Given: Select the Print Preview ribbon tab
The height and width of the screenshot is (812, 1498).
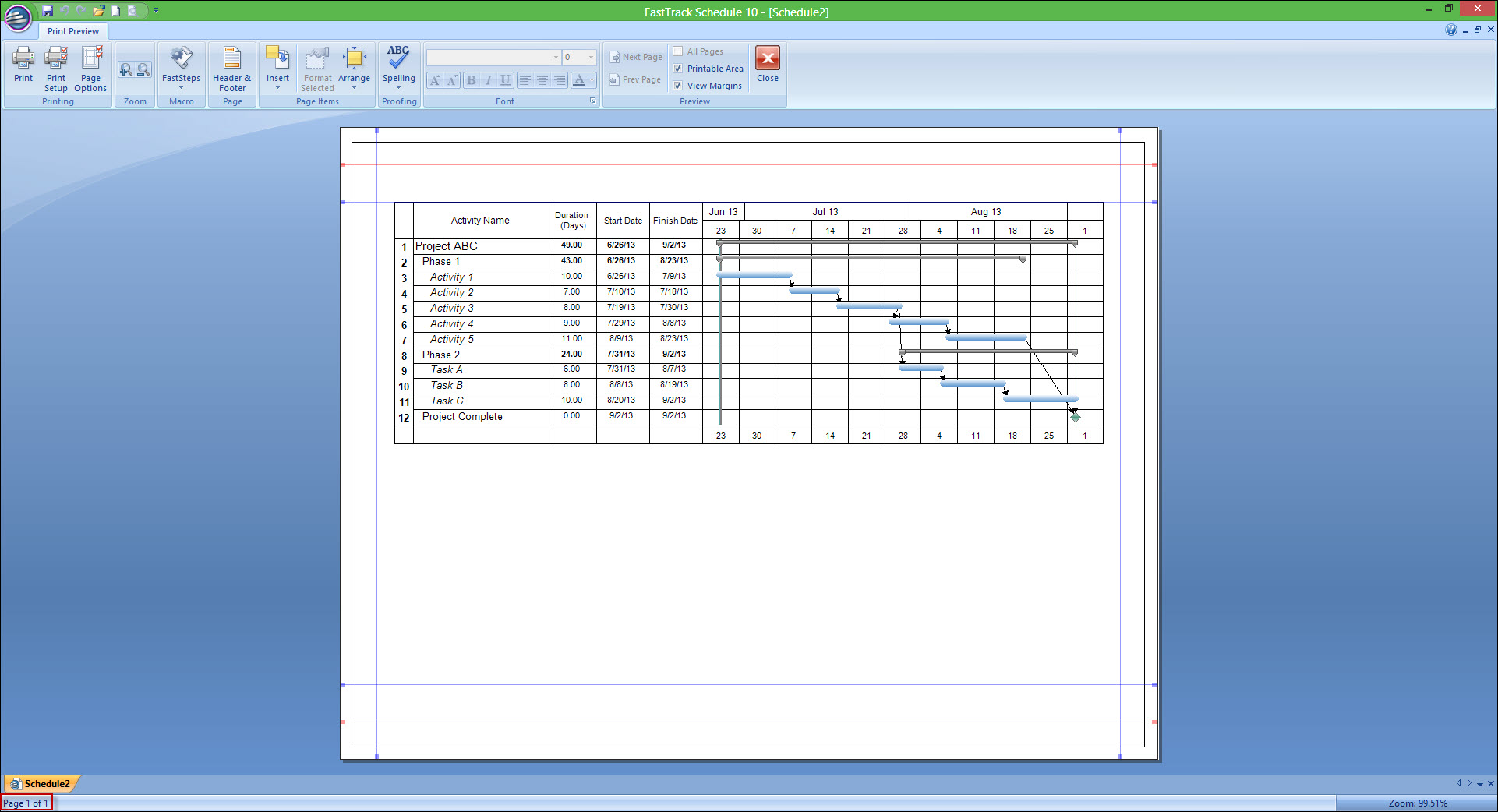Looking at the screenshot, I should click(72, 31).
